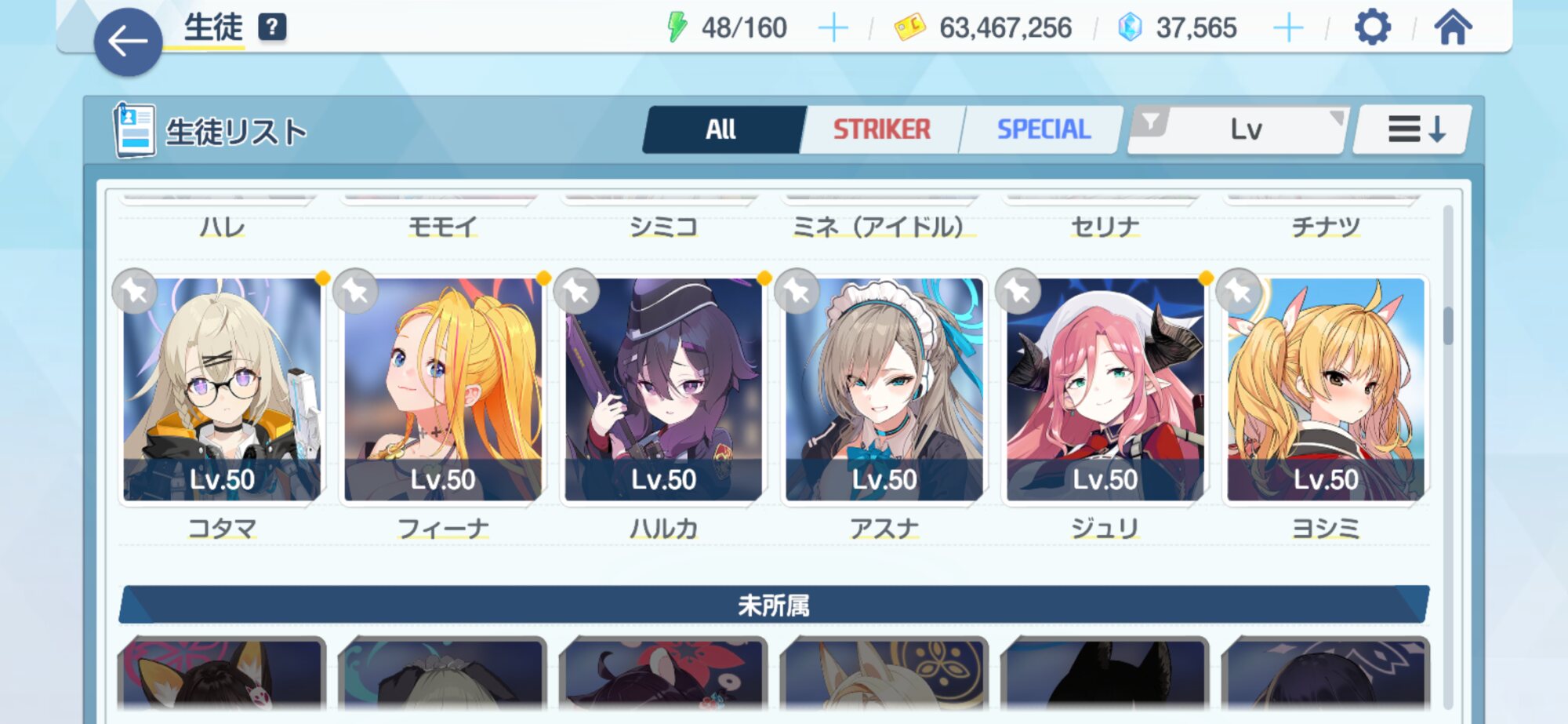Open the filter funnel options
The height and width of the screenshot is (724, 1568).
point(1150,123)
